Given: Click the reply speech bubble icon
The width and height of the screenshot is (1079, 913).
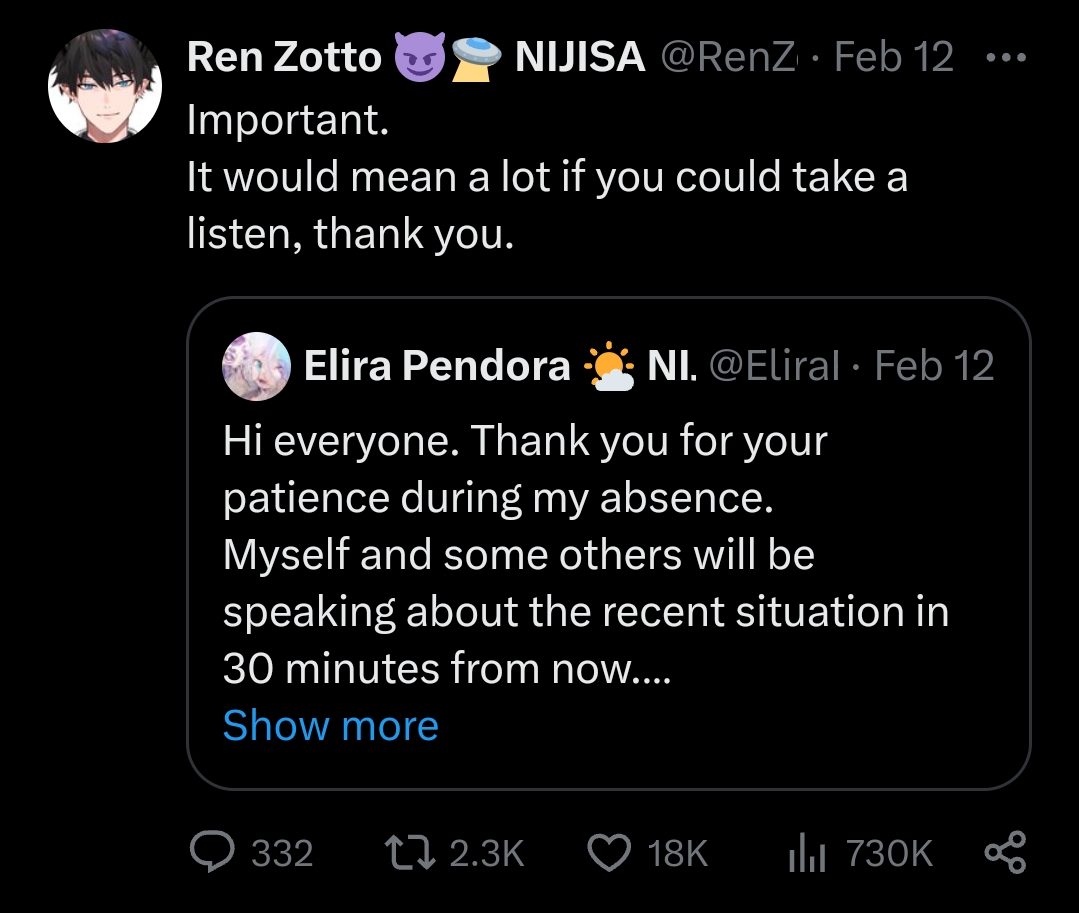Looking at the screenshot, I should tap(212, 853).
